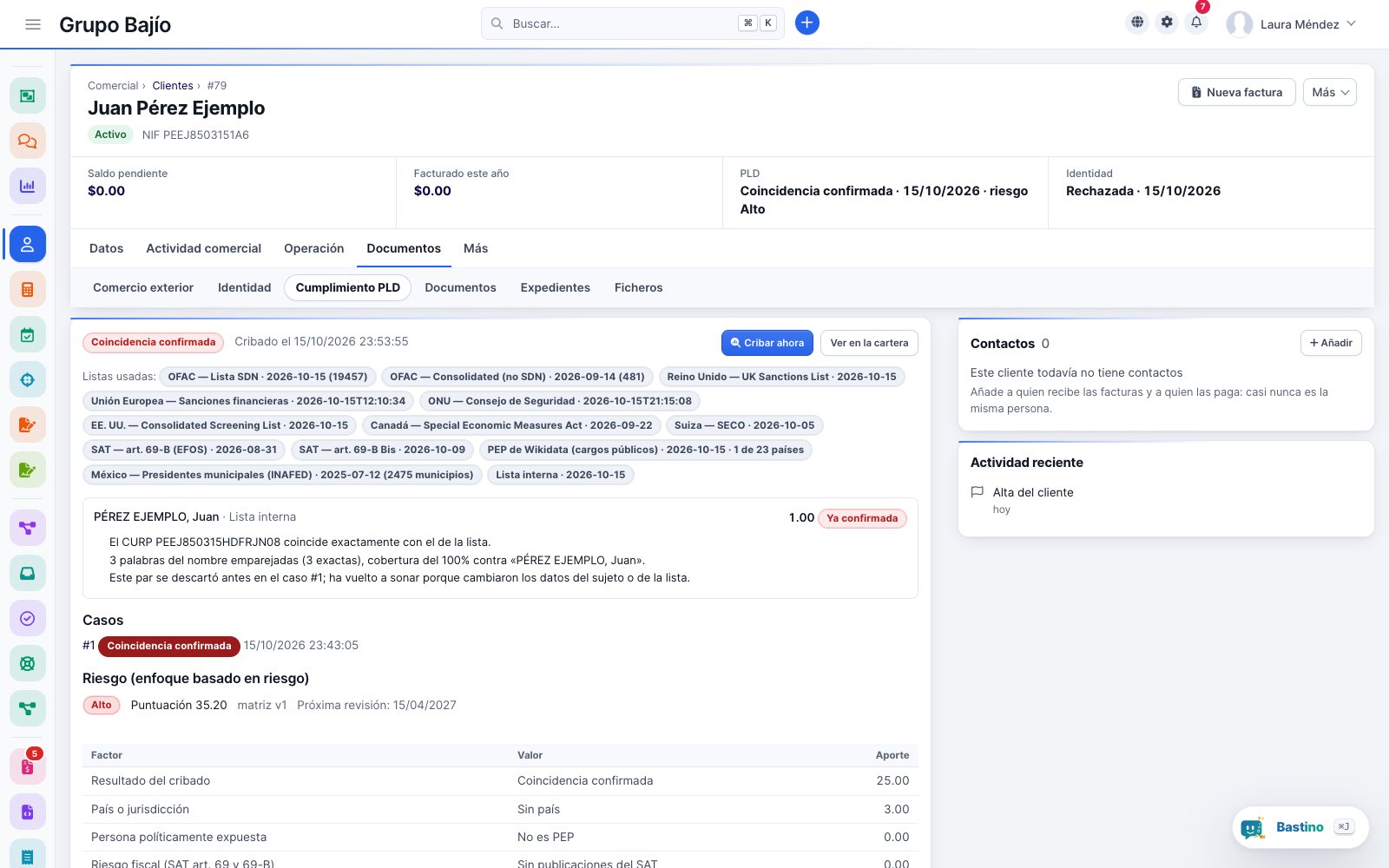
Task: Open the green lifebuoy support sidebar icon
Action: 28,663
